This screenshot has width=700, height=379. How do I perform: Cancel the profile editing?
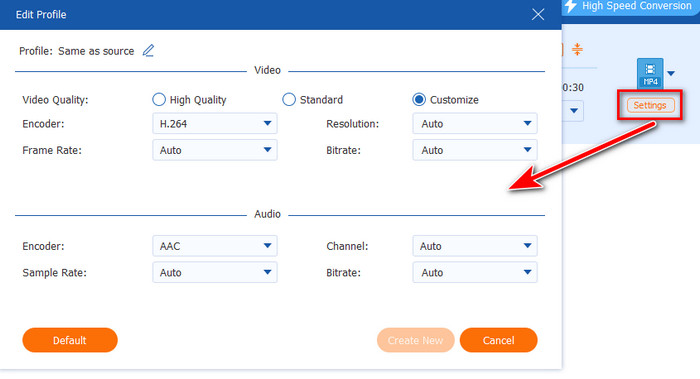(499, 340)
